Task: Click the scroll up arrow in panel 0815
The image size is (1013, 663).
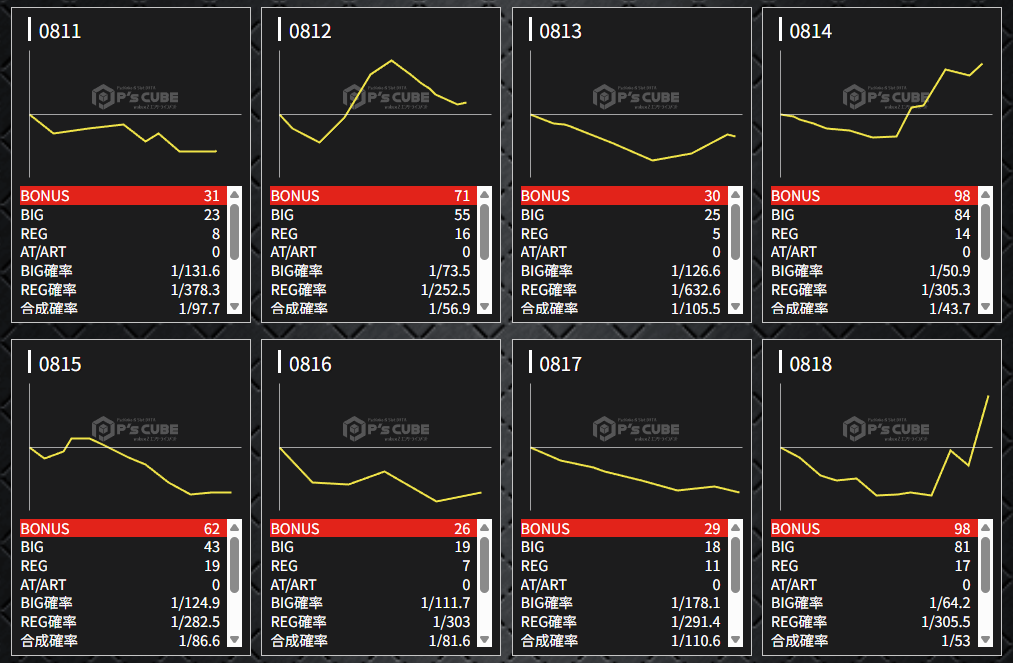Action: [x=235, y=527]
